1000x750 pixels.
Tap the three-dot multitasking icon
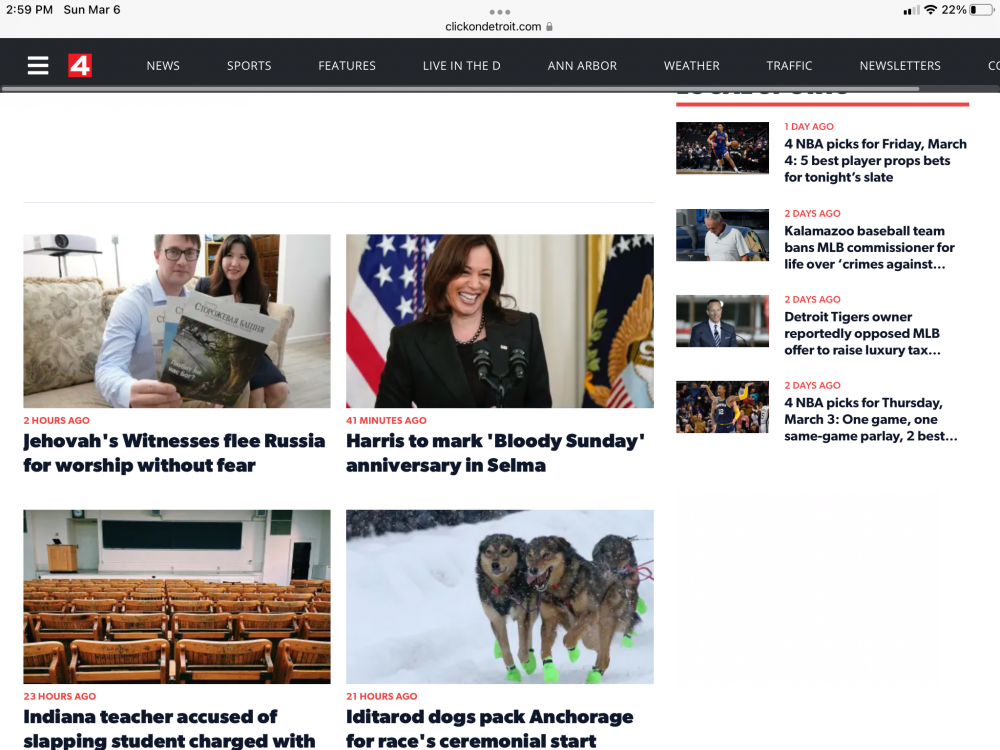(x=500, y=12)
